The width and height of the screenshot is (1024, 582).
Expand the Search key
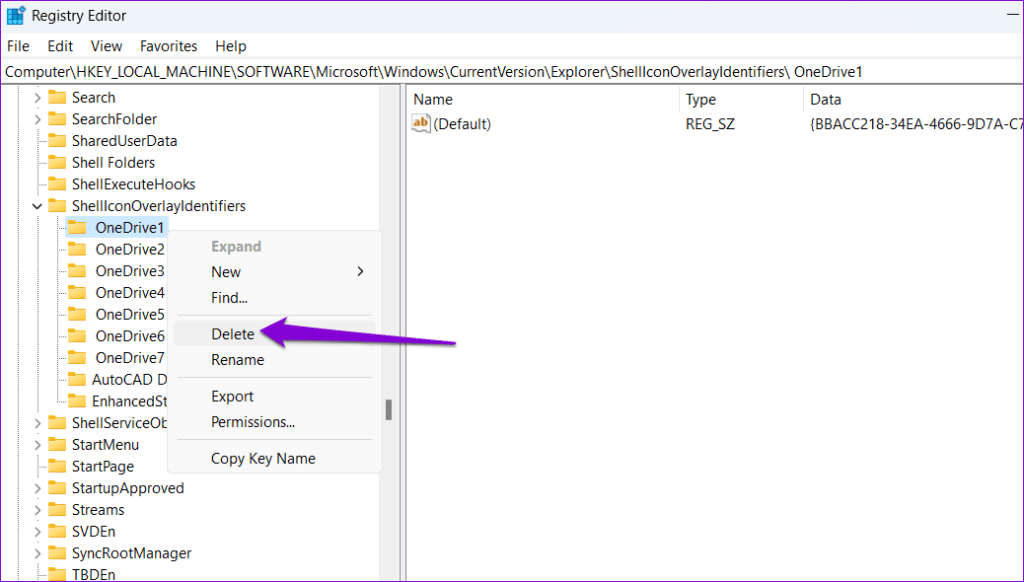pos(37,98)
